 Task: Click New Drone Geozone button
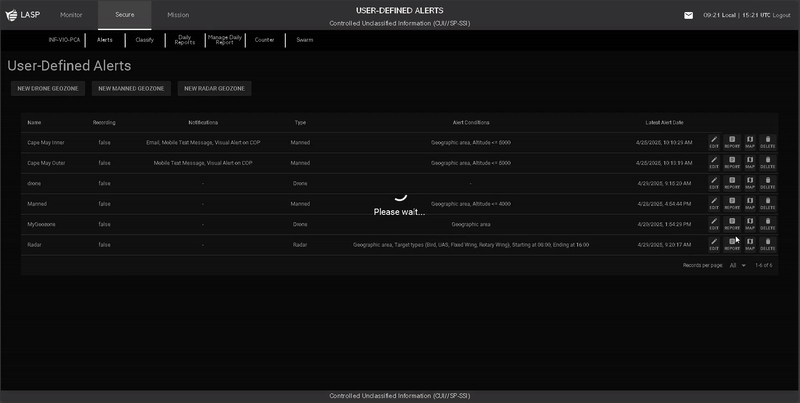(x=48, y=88)
